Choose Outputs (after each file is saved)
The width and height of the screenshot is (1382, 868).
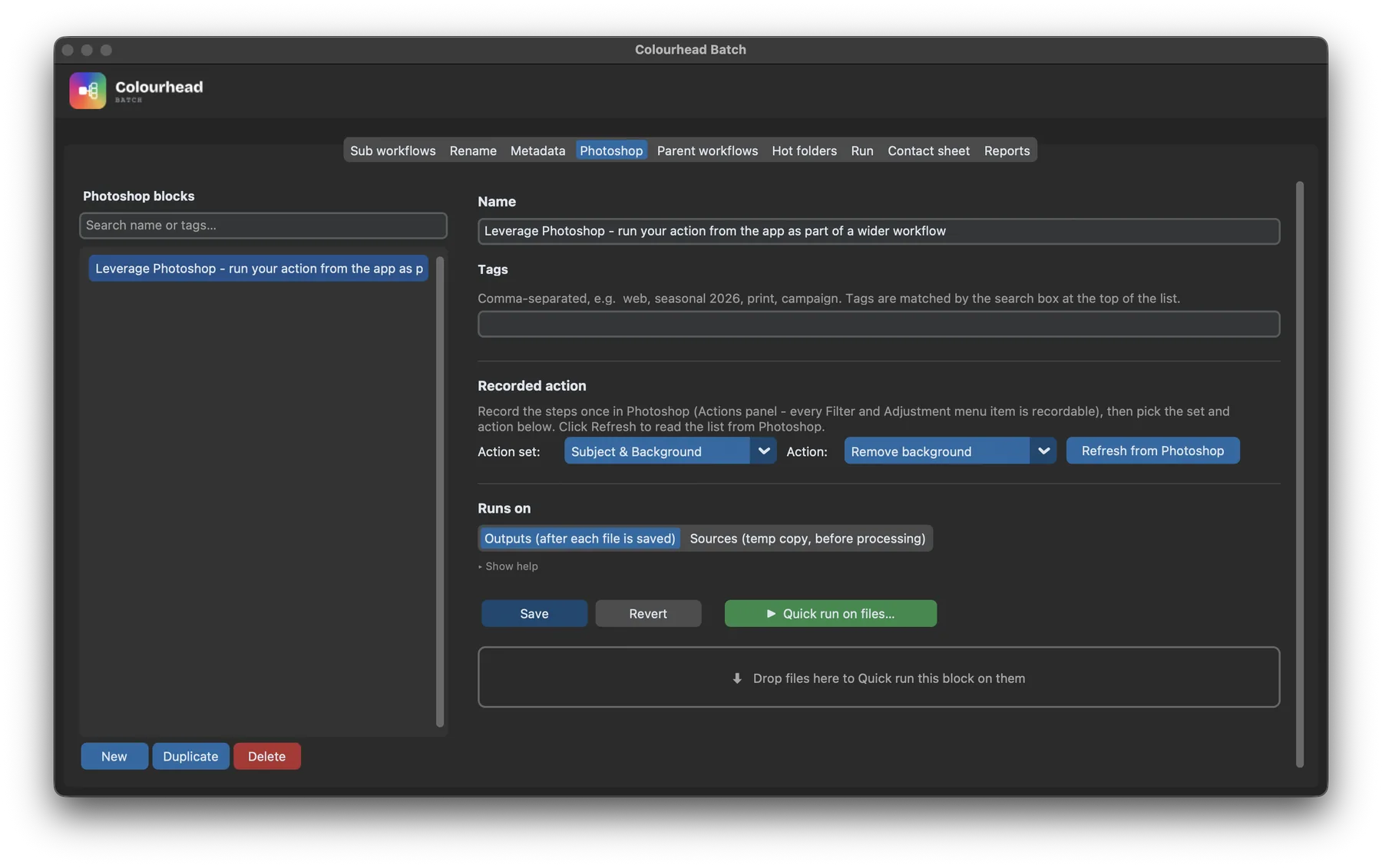click(580, 539)
